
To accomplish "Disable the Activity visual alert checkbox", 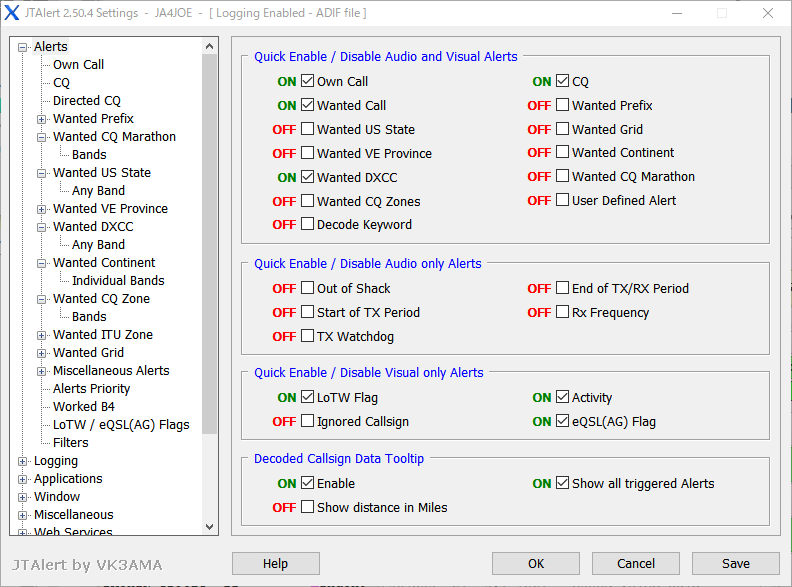I will [562, 397].
